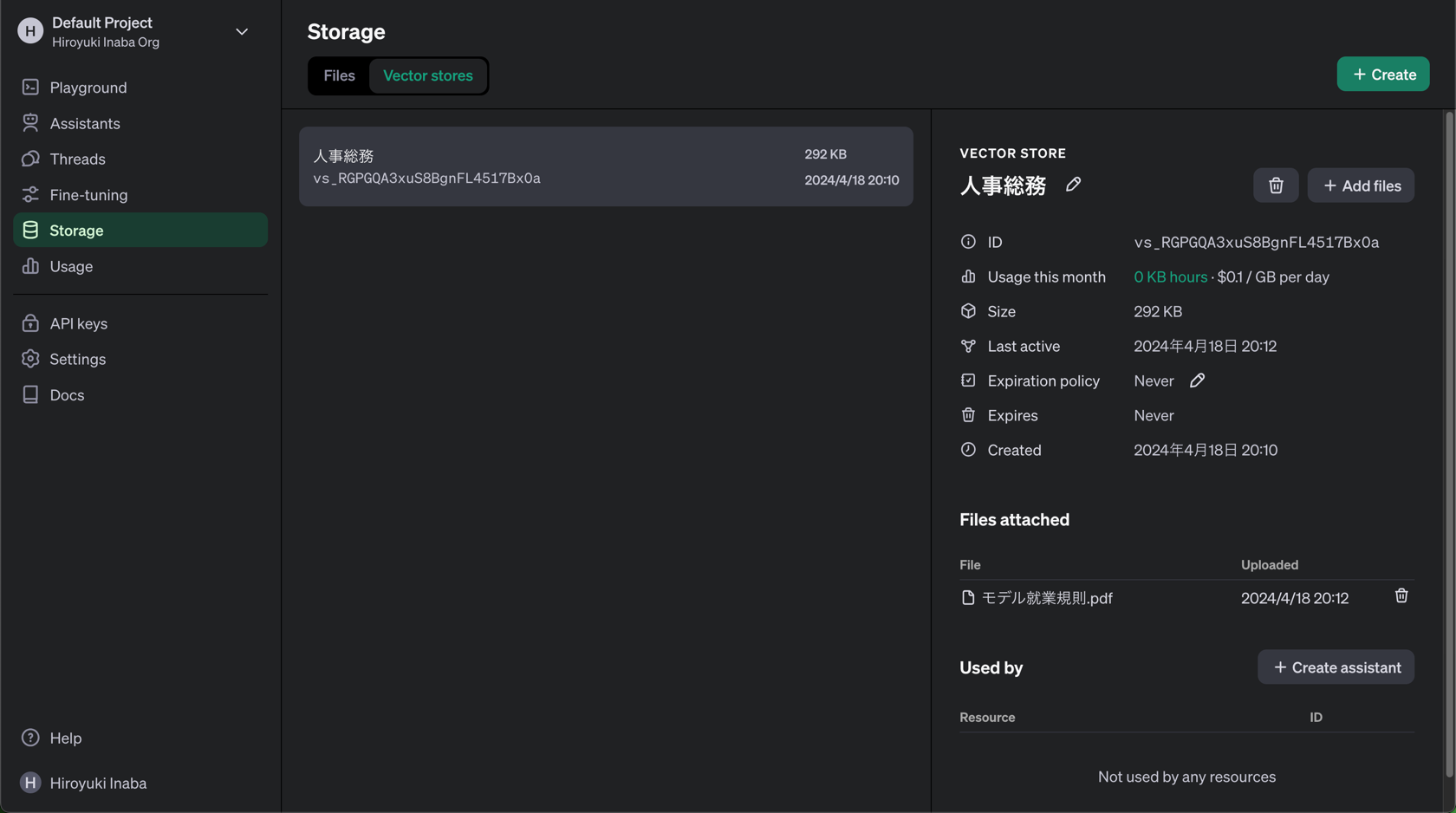This screenshot has height=813, width=1456.
Task: Click the 0 KB hours usage link
Action: (1170, 276)
